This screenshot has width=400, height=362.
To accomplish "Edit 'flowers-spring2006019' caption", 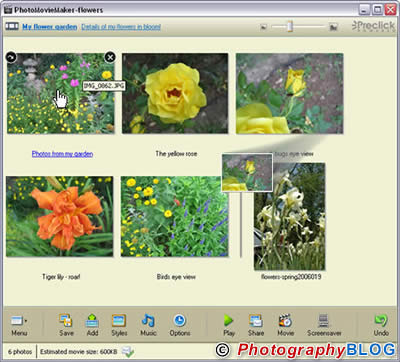I will coord(291,277).
